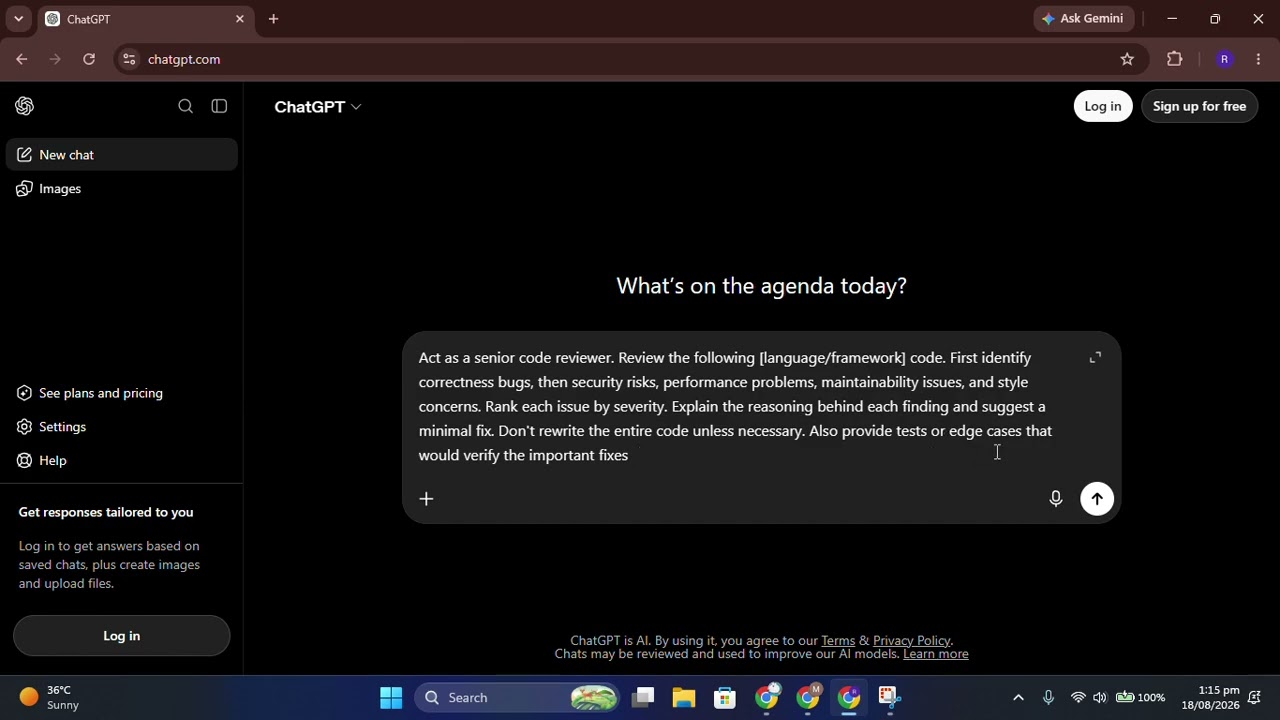Click the active Chrome taskbar icon
Image resolution: width=1280 pixels, height=720 pixels.
click(x=848, y=698)
